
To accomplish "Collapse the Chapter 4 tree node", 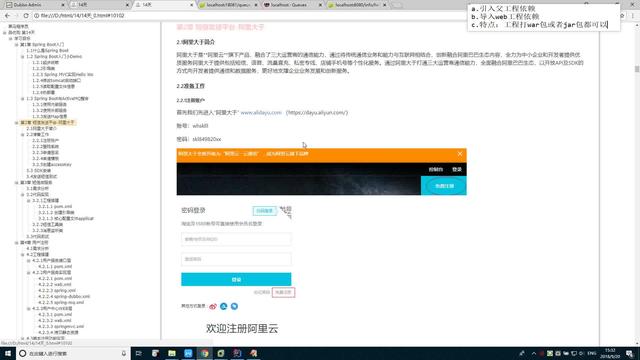I will tap(17, 243).
